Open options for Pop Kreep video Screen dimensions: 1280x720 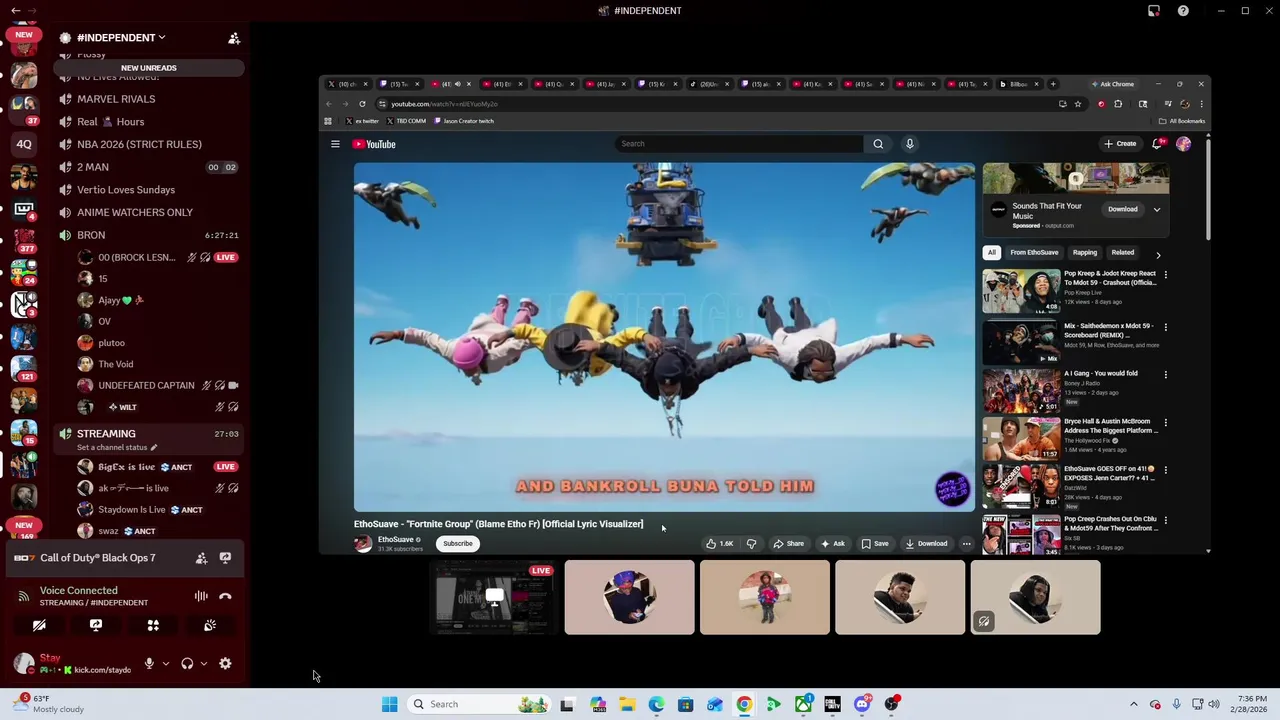coord(1165,274)
